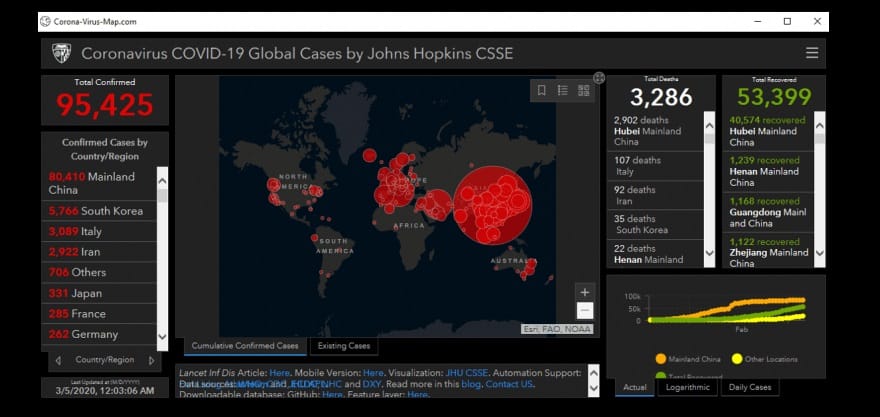Screen dimensions: 880x417
Task: Select 706 Others row
Action: point(99,272)
